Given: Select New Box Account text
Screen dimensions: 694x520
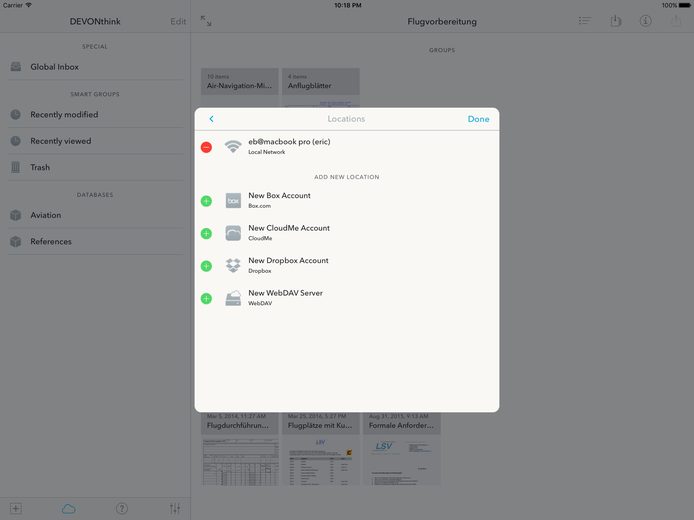Looking at the screenshot, I should [279, 196].
